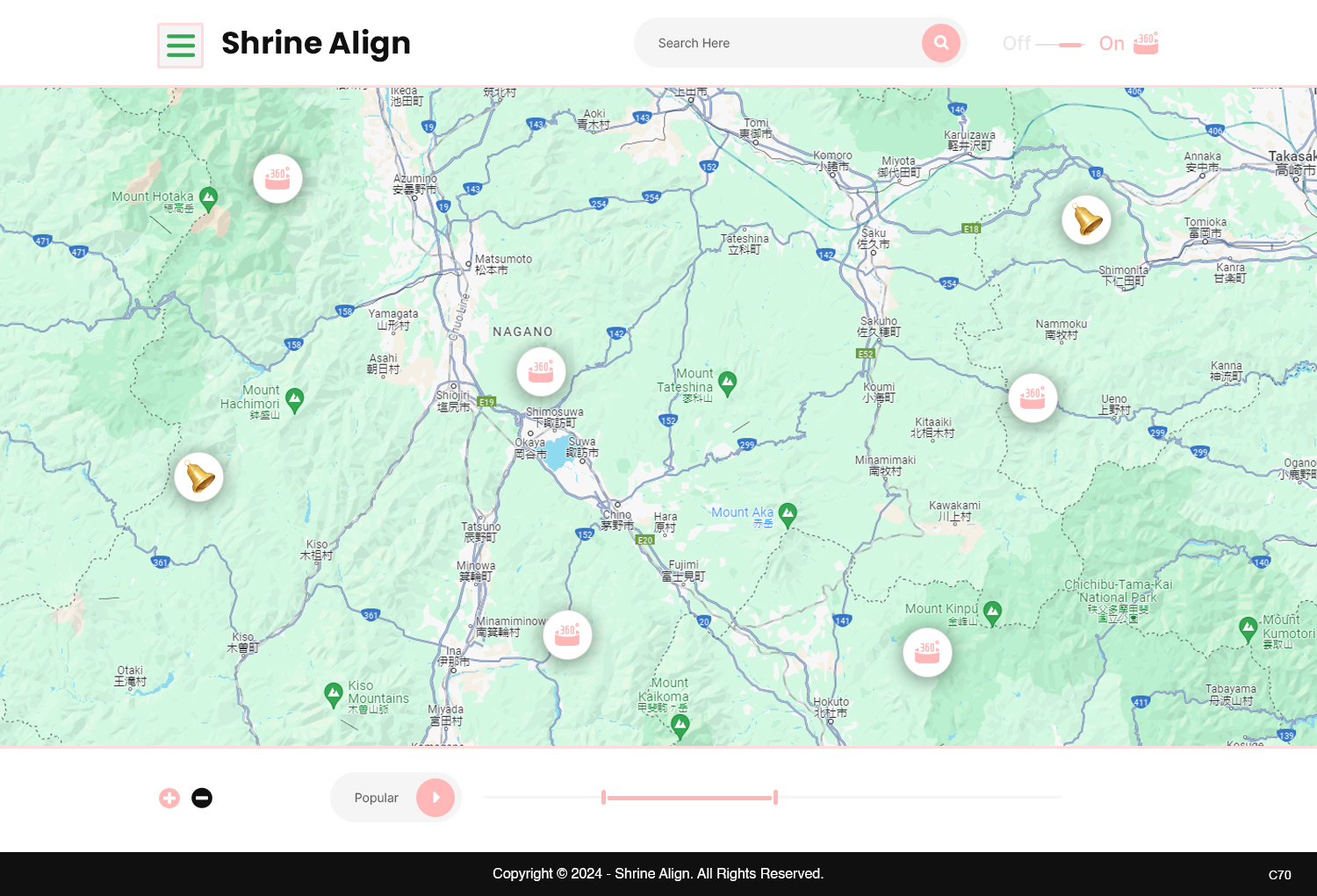Click the Popular filter label

click(376, 798)
